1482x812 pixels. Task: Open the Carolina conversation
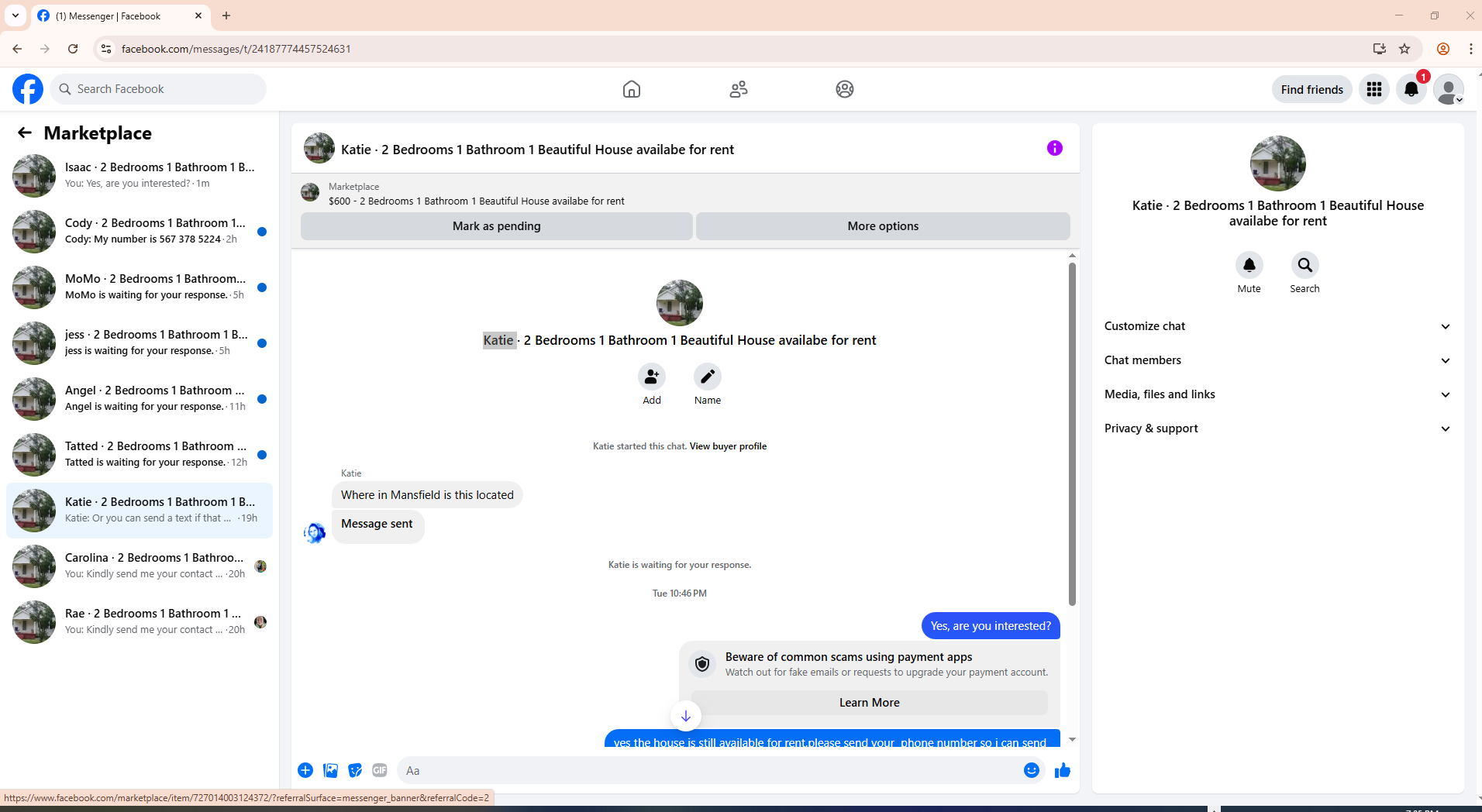(x=140, y=566)
